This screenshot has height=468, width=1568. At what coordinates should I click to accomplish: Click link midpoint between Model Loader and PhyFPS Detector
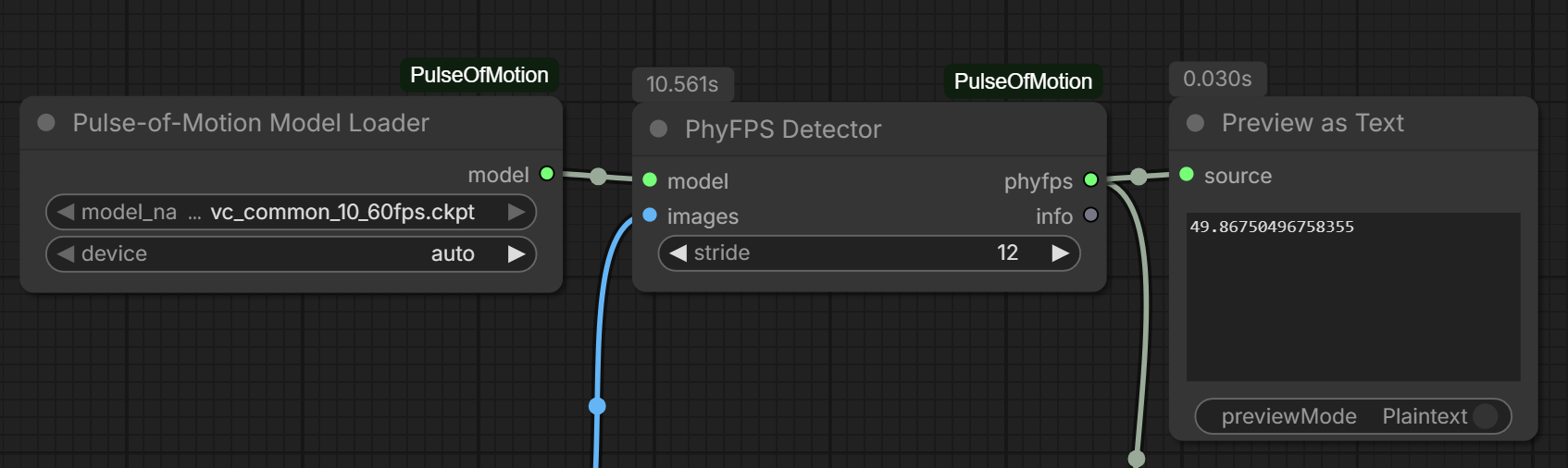[x=599, y=177]
